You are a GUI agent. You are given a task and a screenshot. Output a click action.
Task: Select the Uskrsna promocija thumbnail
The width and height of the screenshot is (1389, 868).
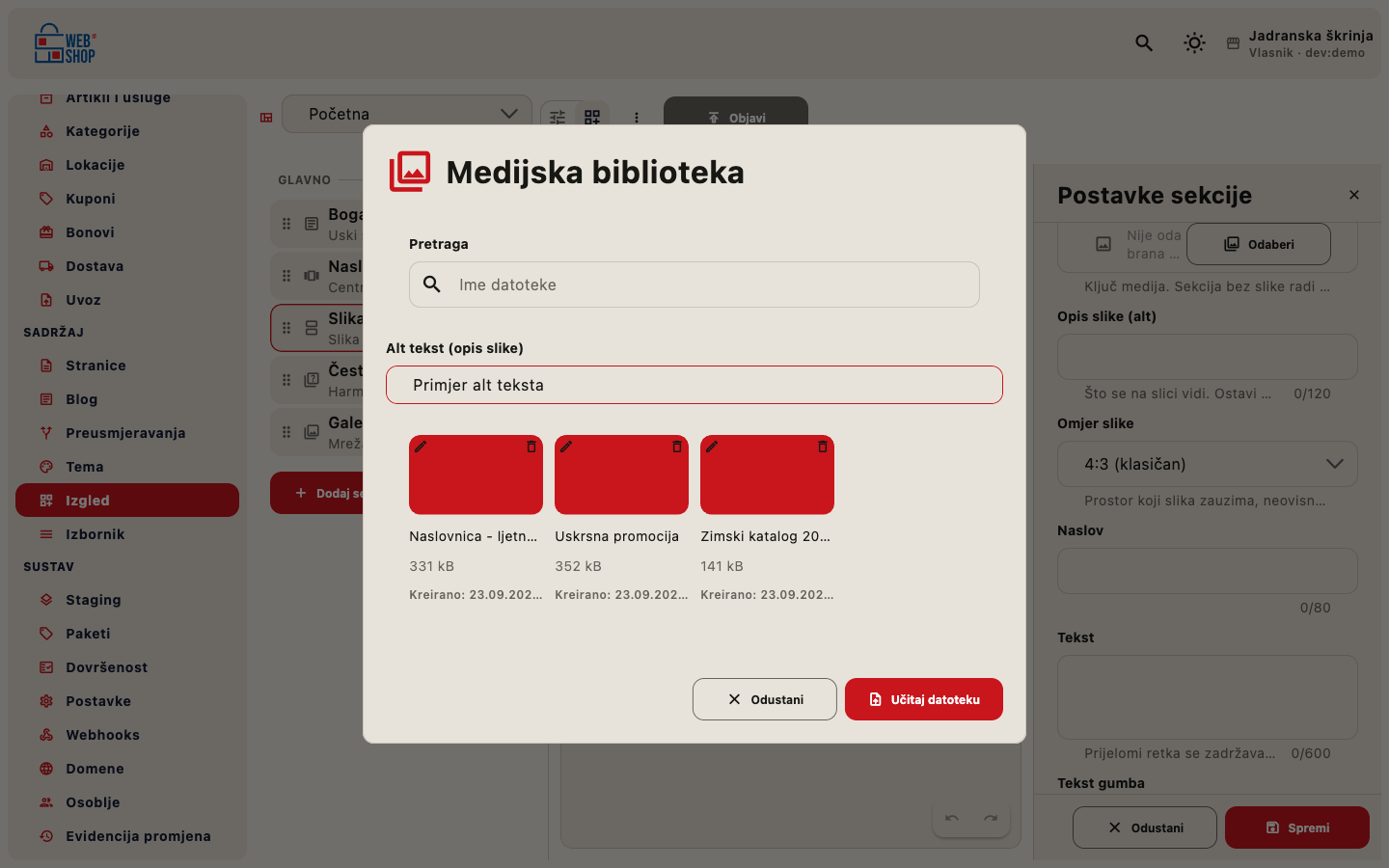[x=621, y=475]
